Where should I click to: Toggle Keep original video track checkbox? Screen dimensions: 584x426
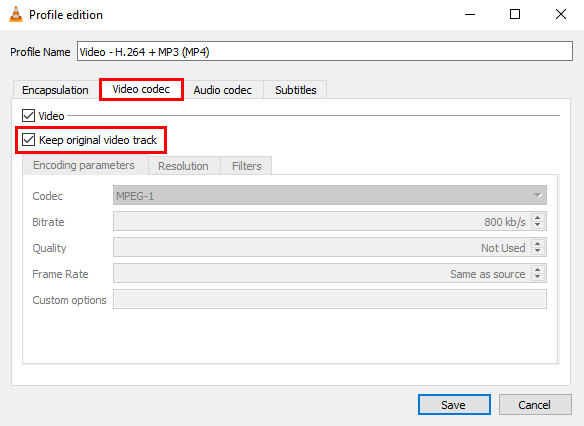click(x=29, y=140)
